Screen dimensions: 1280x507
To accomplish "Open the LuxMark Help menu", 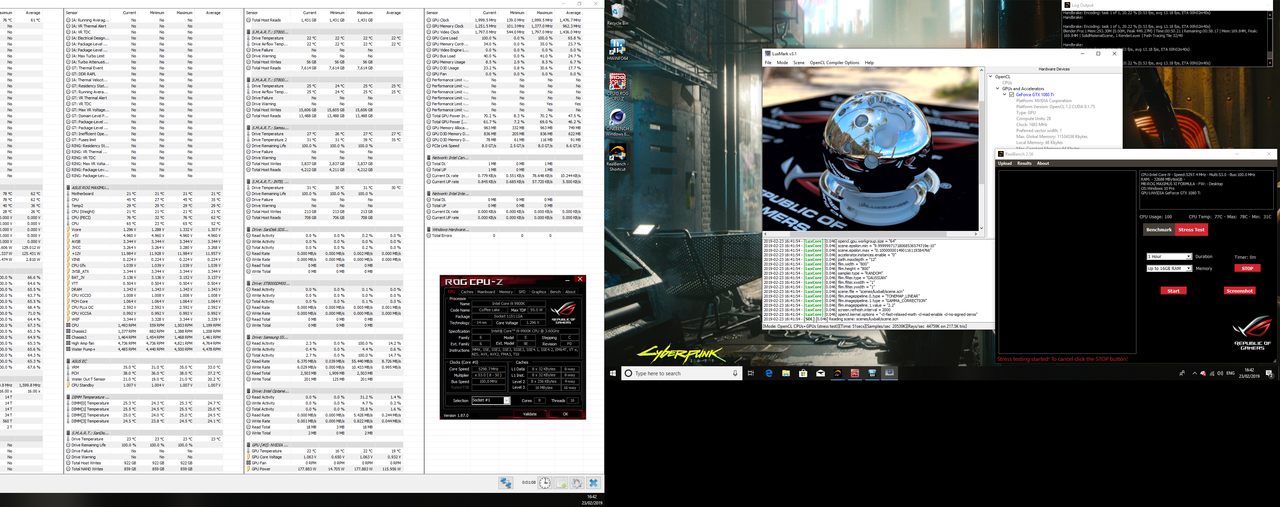I will click(869, 62).
